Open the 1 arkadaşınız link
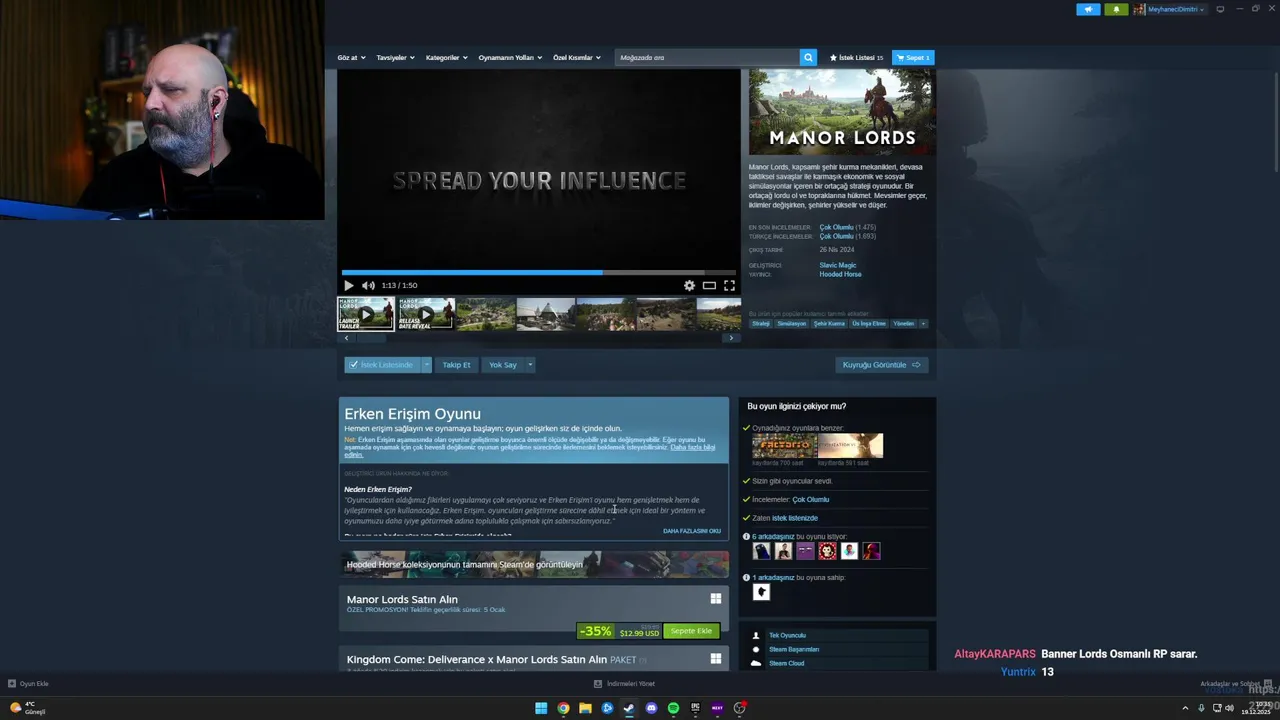Viewport: 1280px width, 720px height. click(x=773, y=577)
